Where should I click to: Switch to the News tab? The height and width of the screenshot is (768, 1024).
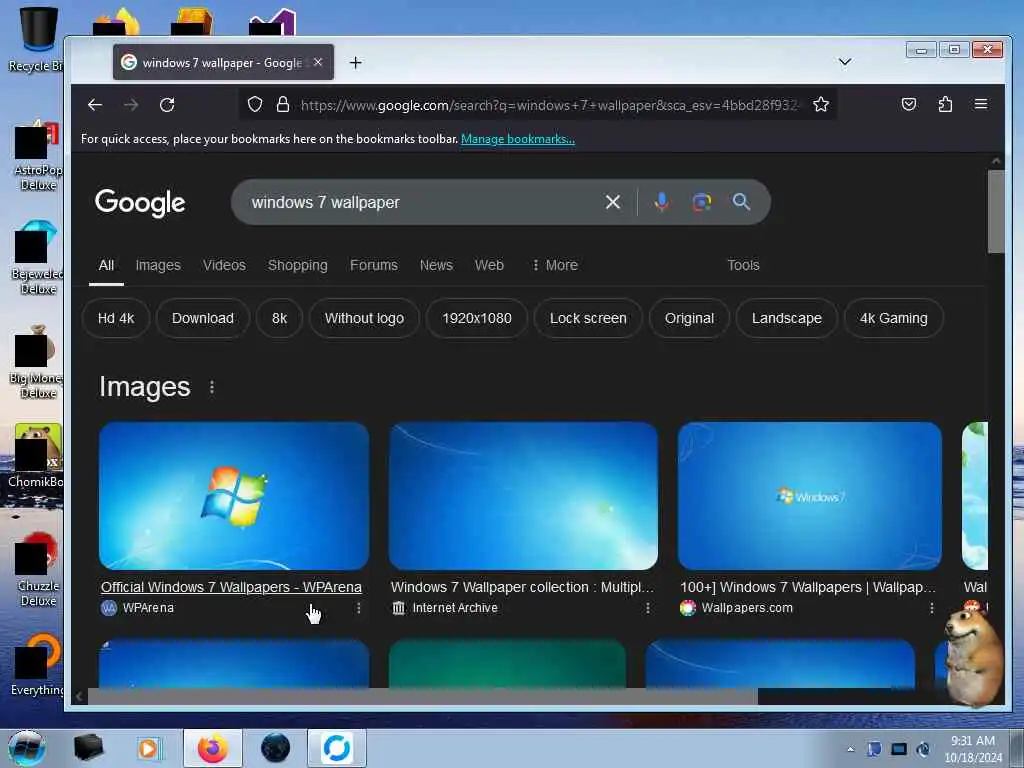point(436,265)
